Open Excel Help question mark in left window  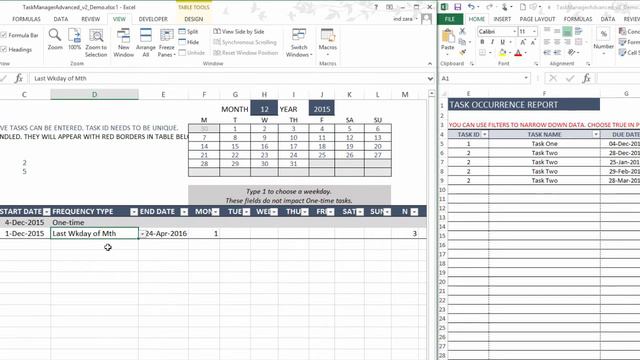pyautogui.click(x=376, y=7)
